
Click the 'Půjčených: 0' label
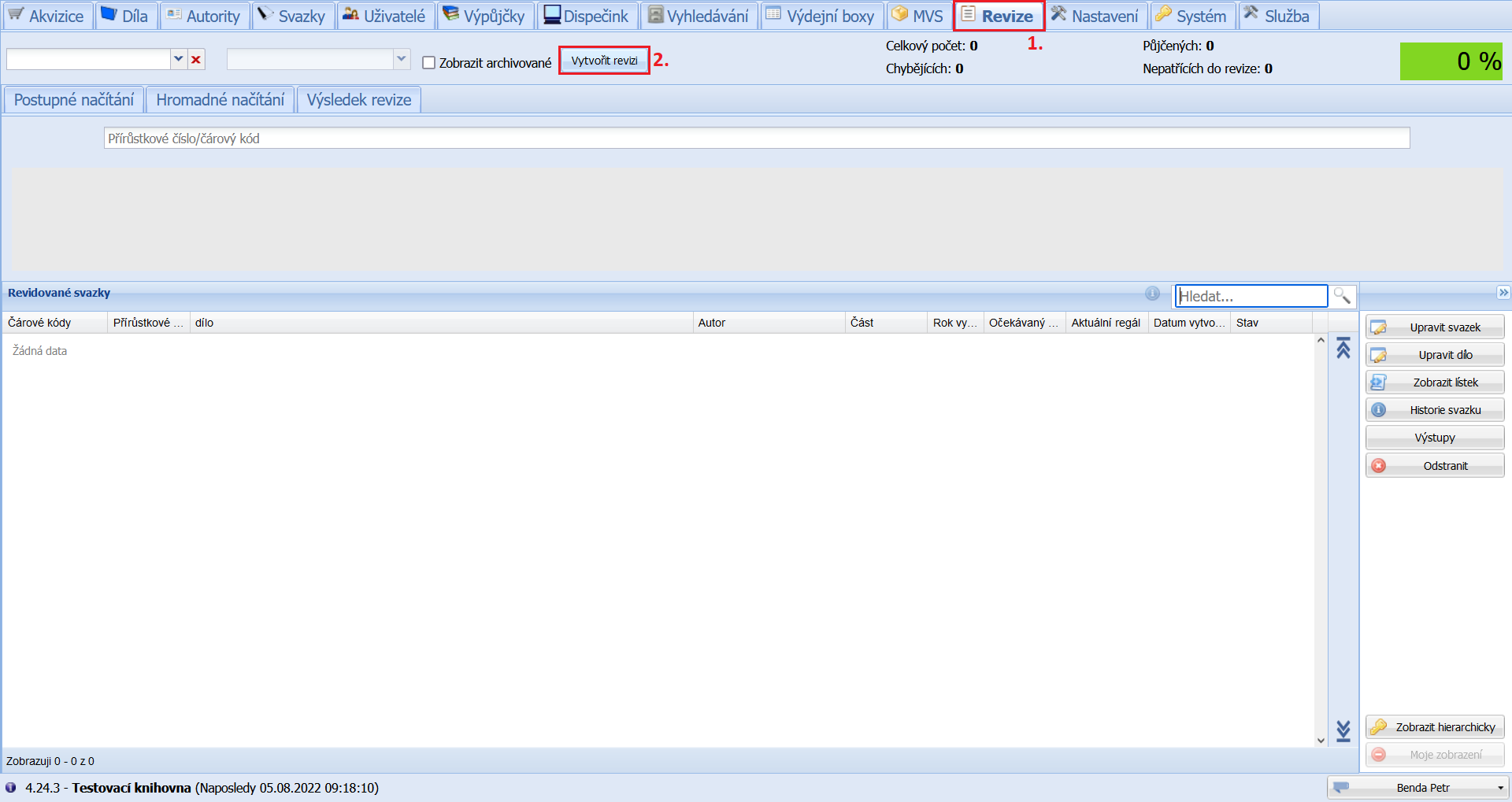click(x=1178, y=46)
